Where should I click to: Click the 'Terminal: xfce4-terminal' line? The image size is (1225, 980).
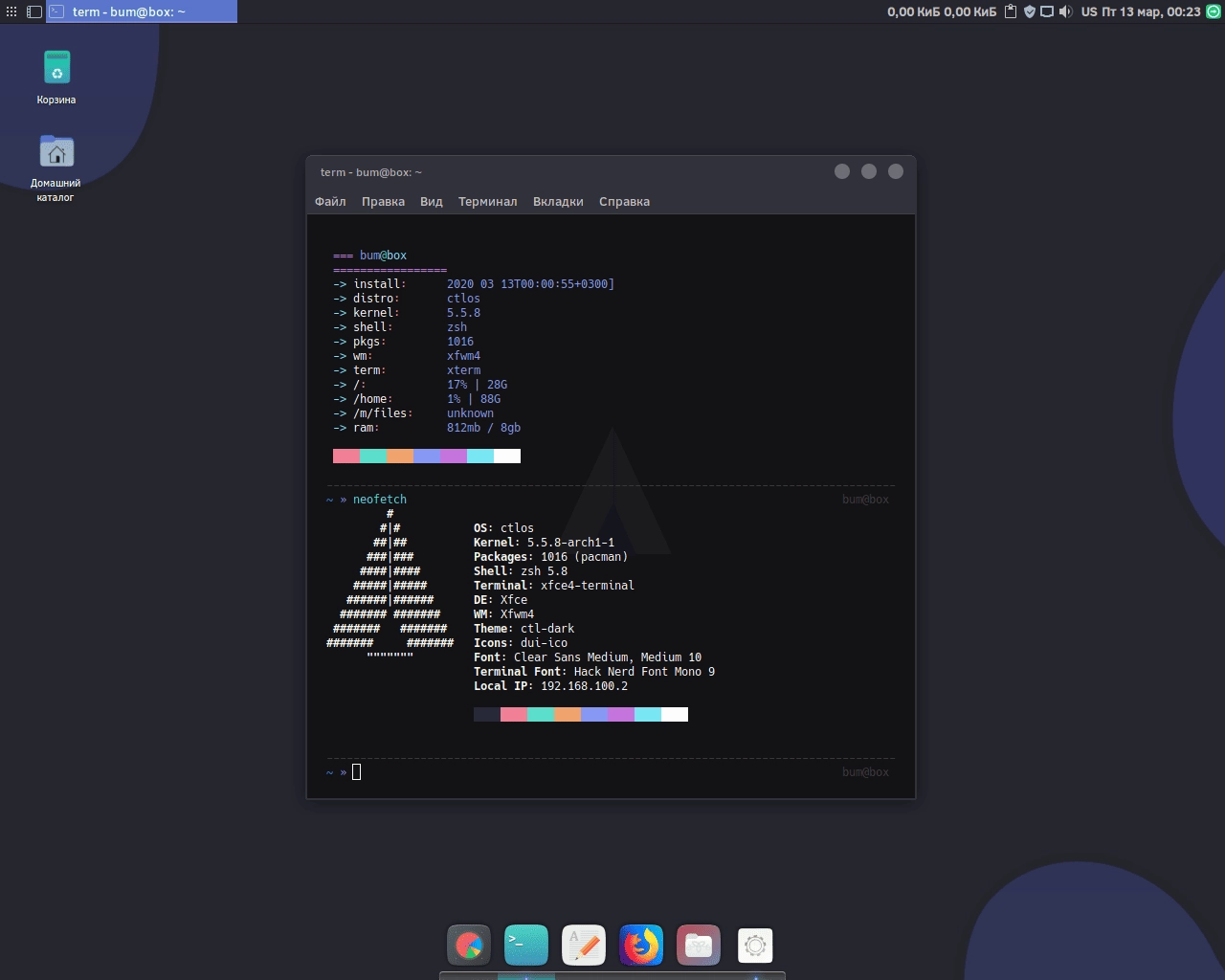click(554, 586)
